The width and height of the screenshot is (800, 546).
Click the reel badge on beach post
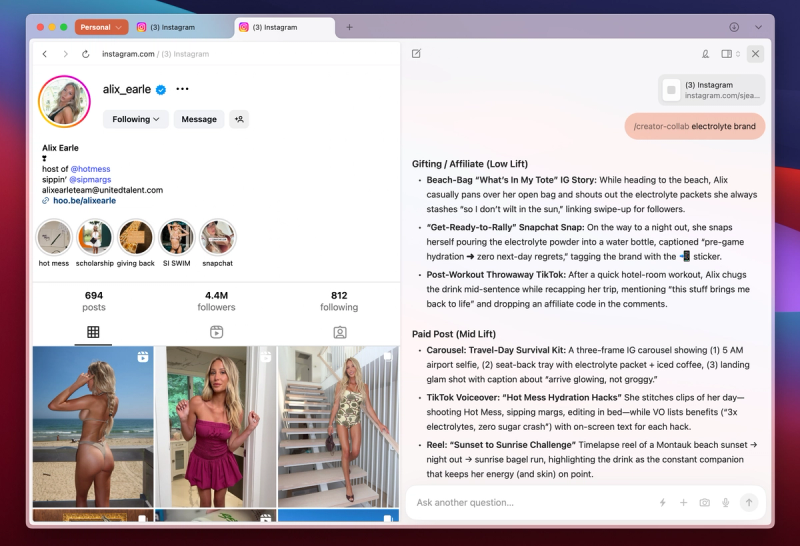coord(143,357)
